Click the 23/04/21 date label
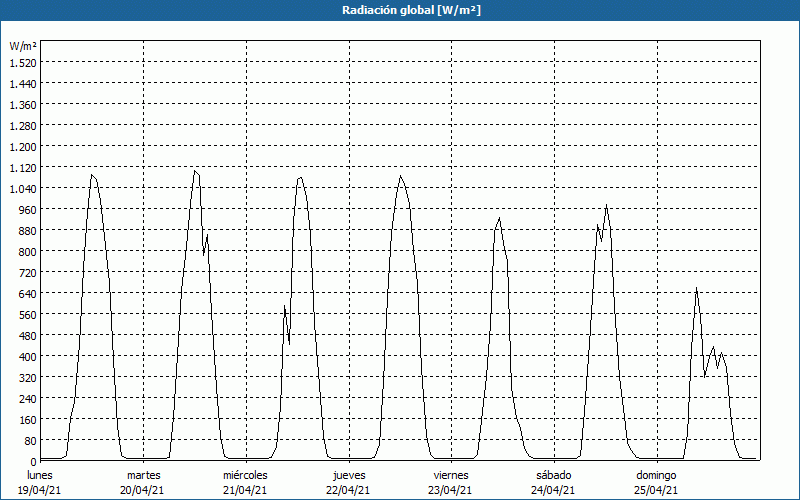Viewport: 800px width, 500px height. (x=450, y=490)
